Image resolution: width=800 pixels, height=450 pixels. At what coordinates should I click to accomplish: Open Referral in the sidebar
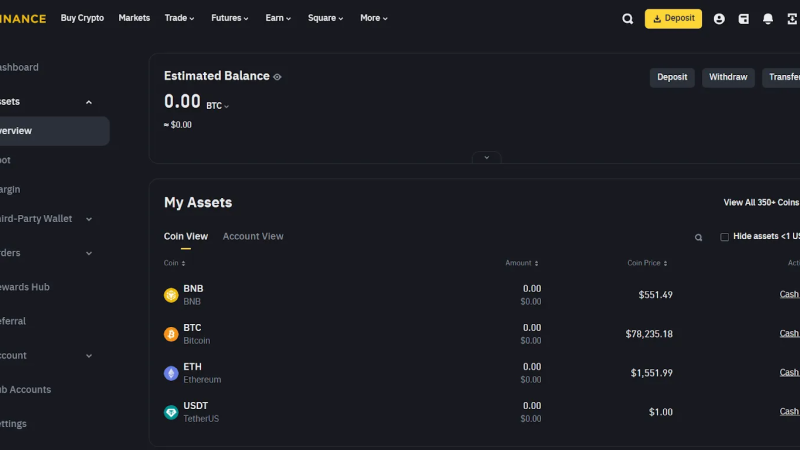(x=13, y=321)
